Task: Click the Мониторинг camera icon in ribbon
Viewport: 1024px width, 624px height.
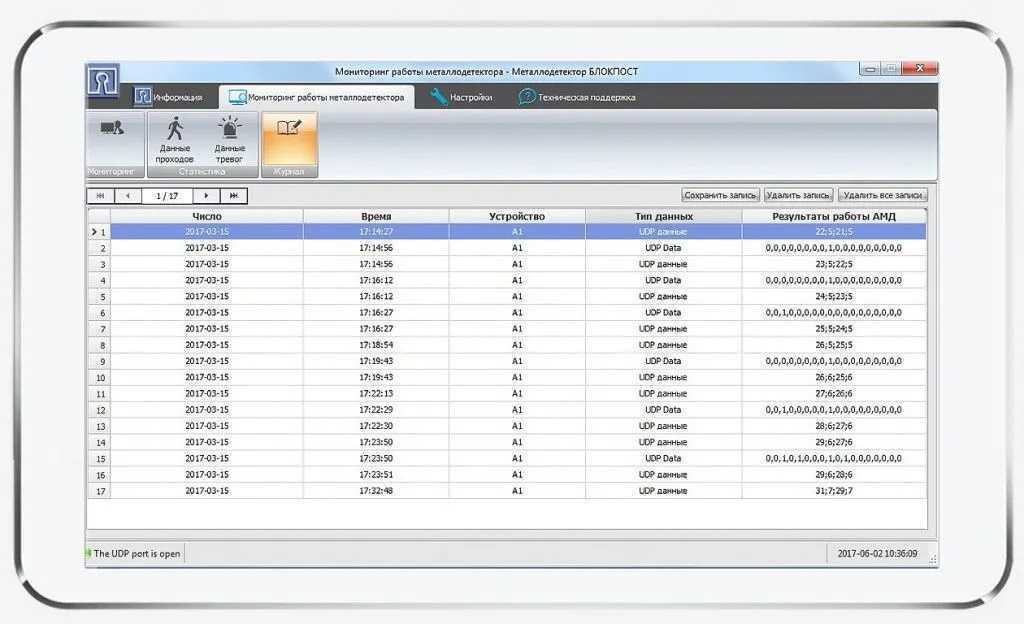Action: coord(112,128)
